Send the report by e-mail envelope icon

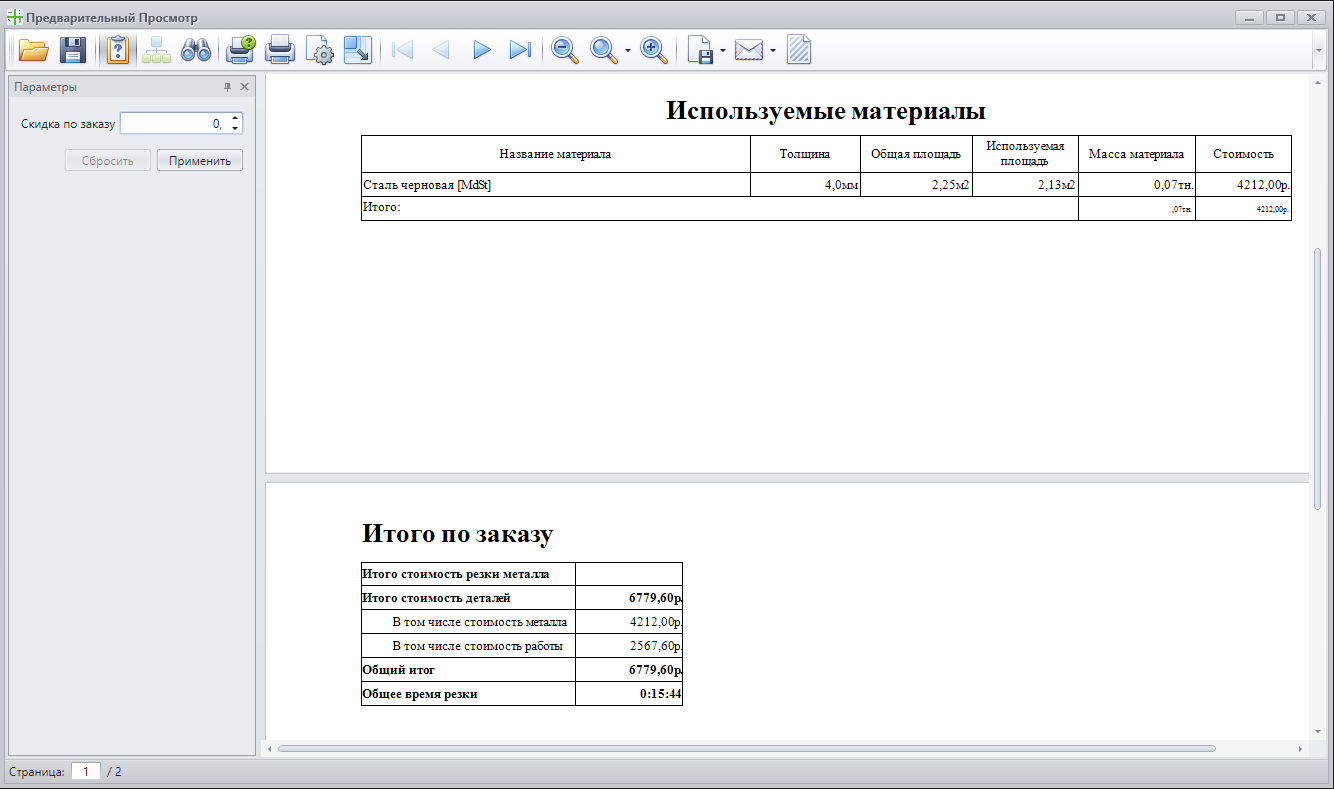(x=749, y=50)
